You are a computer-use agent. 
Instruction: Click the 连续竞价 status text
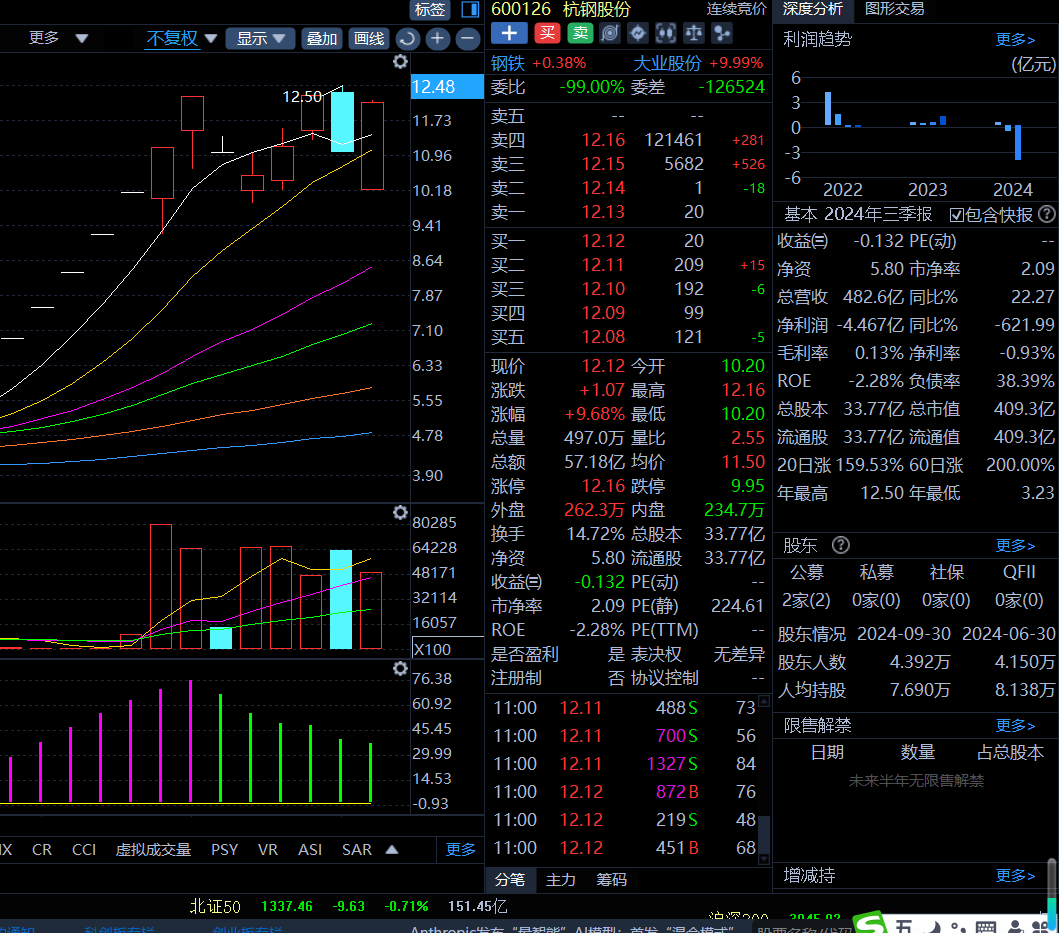[736, 9]
